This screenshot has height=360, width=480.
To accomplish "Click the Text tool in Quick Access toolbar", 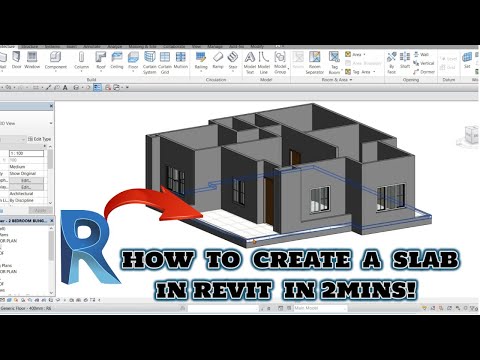I will (x=65, y=88).
